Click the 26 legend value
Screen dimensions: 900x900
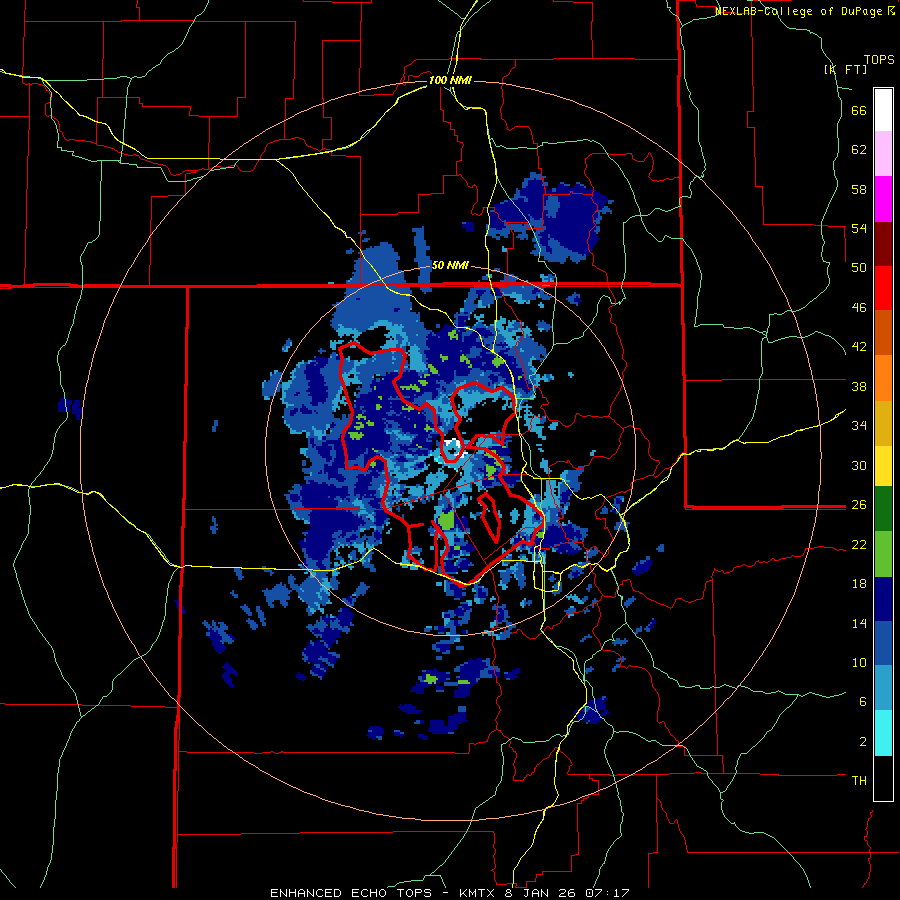[859, 505]
